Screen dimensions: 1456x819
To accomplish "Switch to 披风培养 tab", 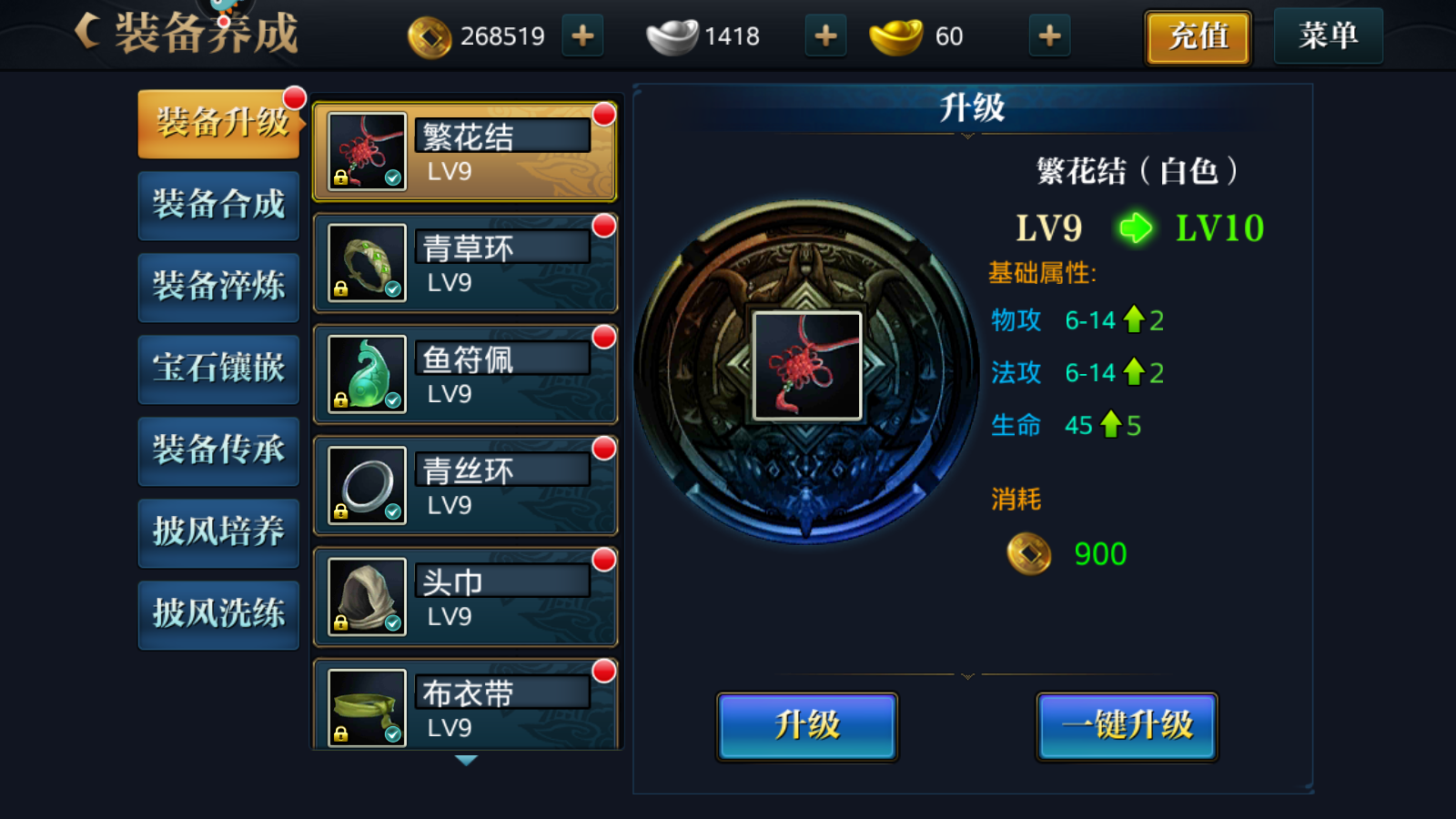I will (218, 532).
